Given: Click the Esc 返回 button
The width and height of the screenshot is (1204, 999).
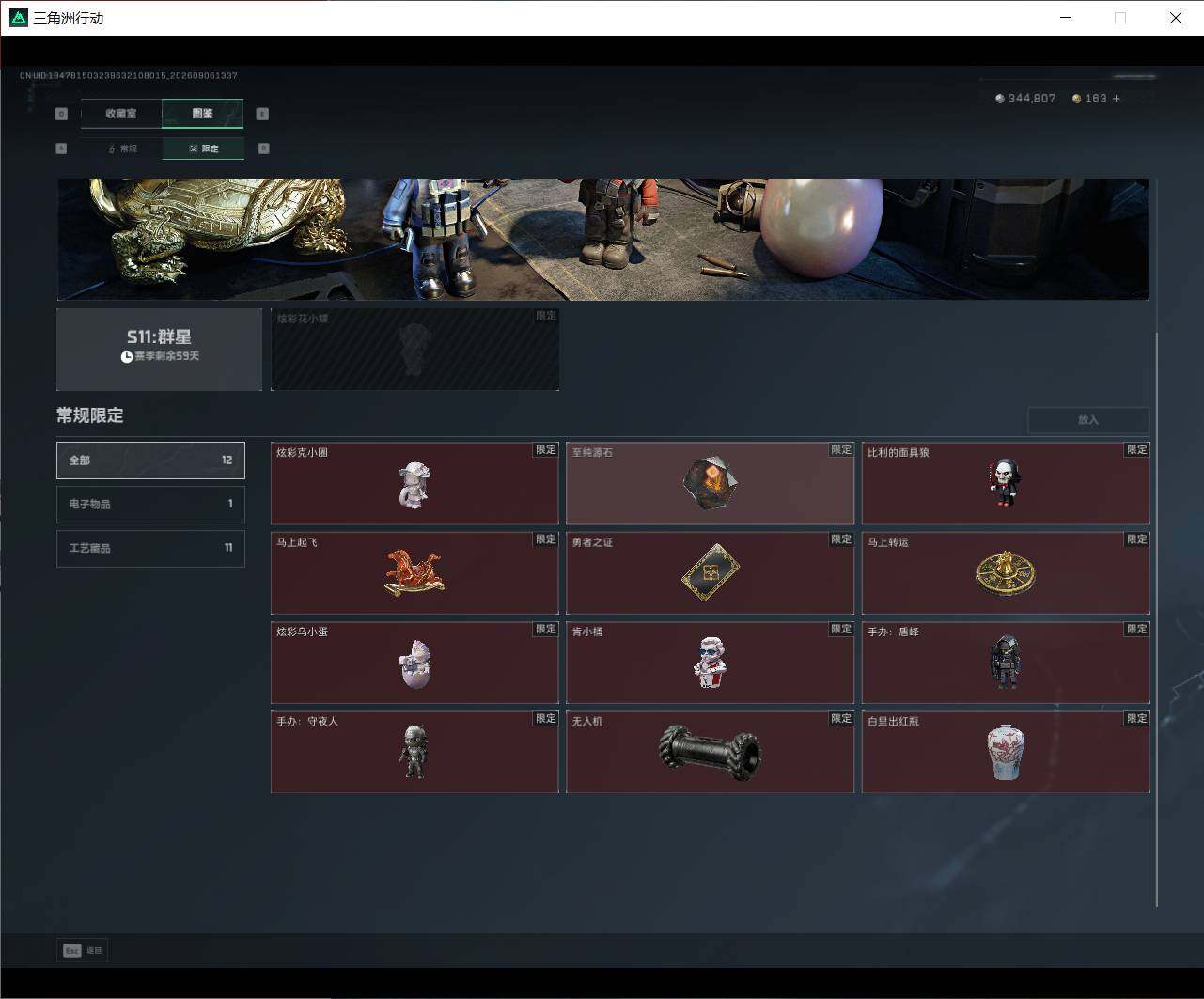Looking at the screenshot, I should pos(83,950).
